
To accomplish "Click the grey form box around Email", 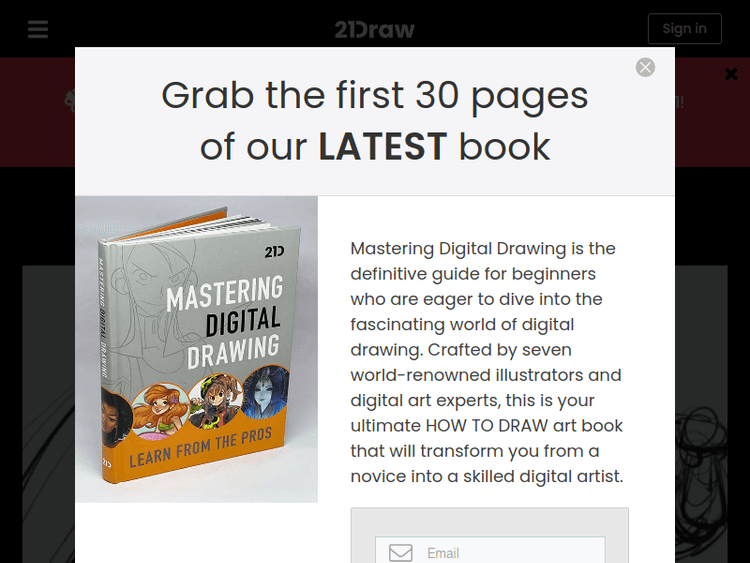I will [490, 535].
